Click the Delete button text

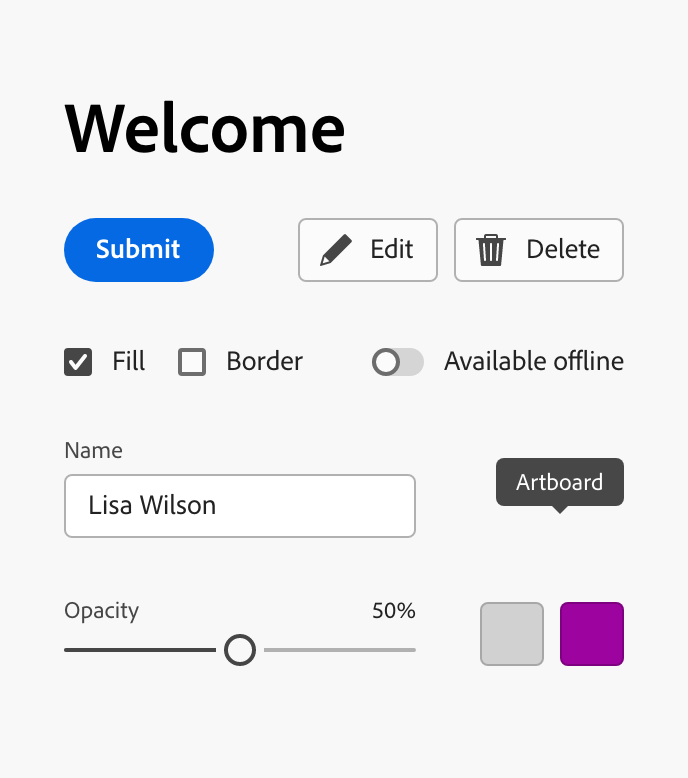(563, 250)
